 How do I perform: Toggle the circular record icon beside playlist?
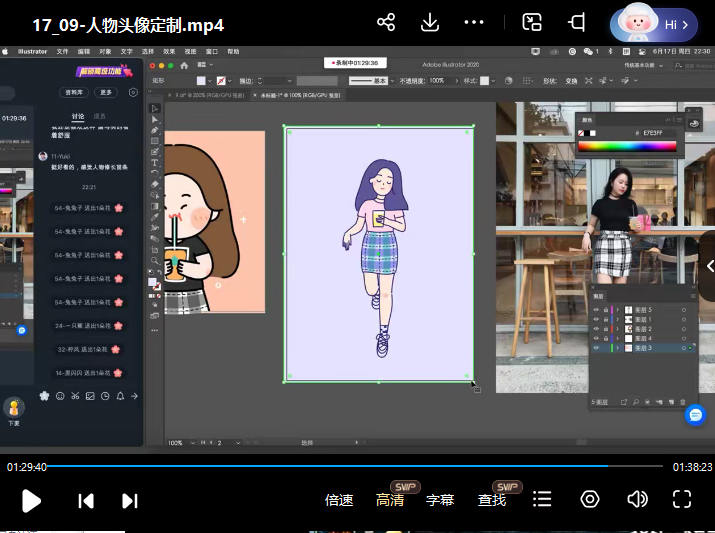pos(590,500)
